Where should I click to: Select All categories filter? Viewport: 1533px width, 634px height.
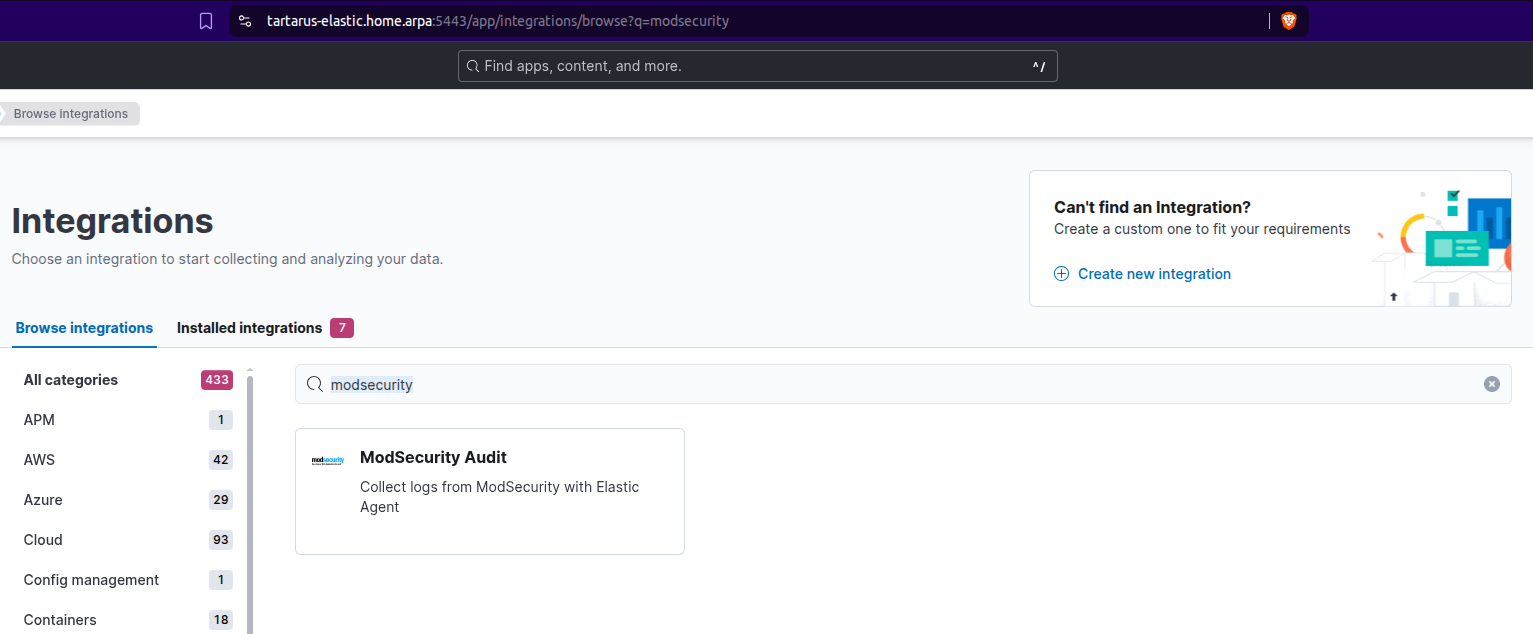(71, 380)
